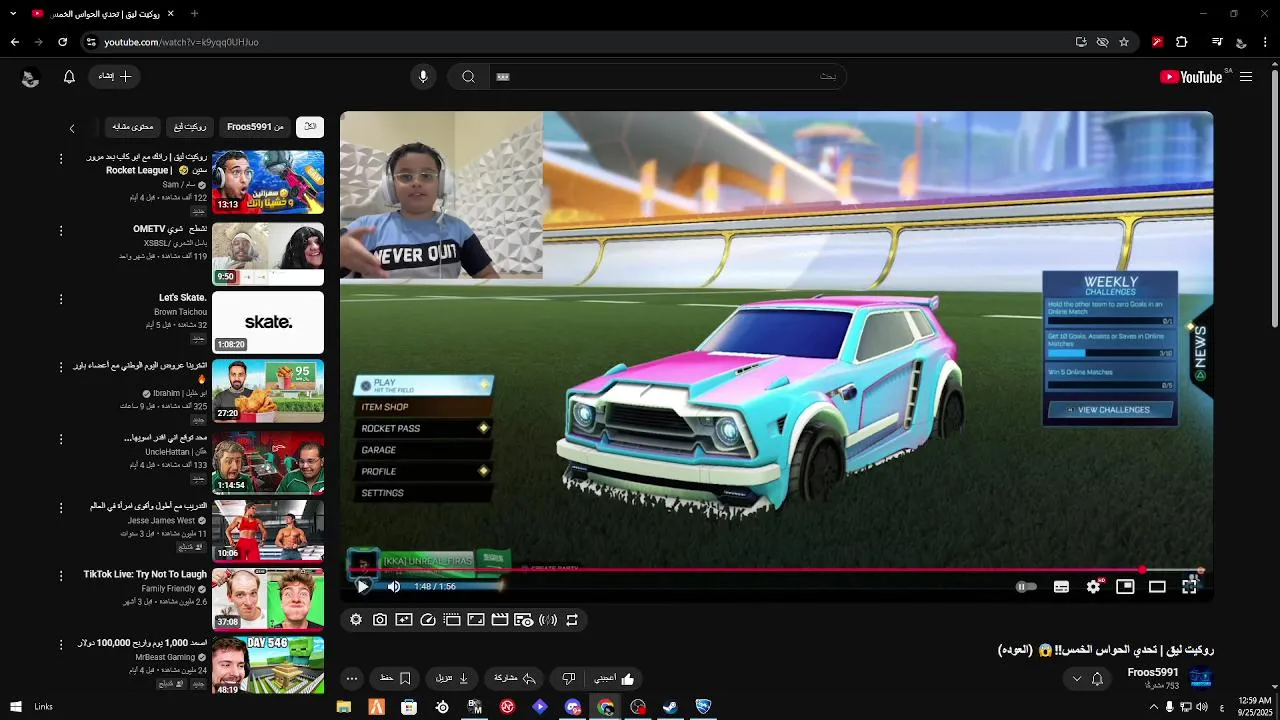This screenshot has height=720, width=1280.
Task: Go back in Chrome browser
Action: coord(14,42)
